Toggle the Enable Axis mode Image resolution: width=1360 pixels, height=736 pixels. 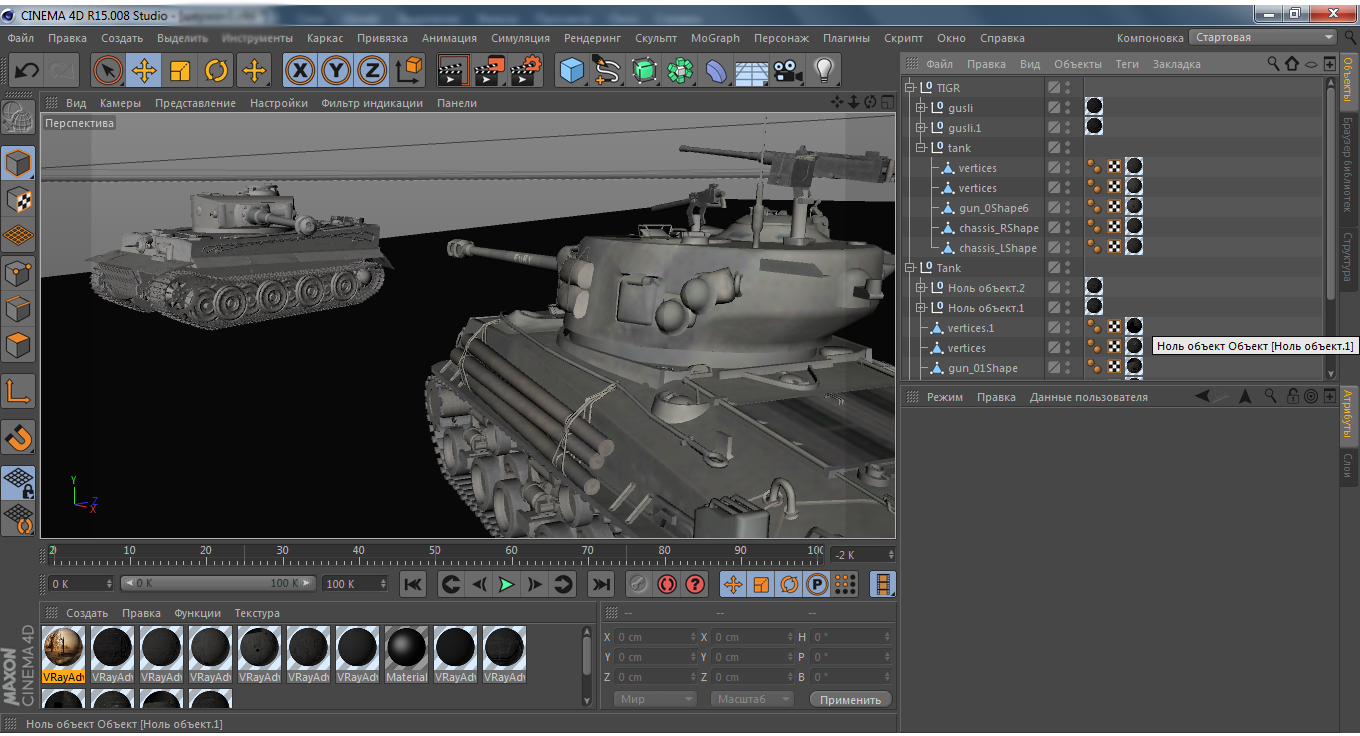[19, 391]
